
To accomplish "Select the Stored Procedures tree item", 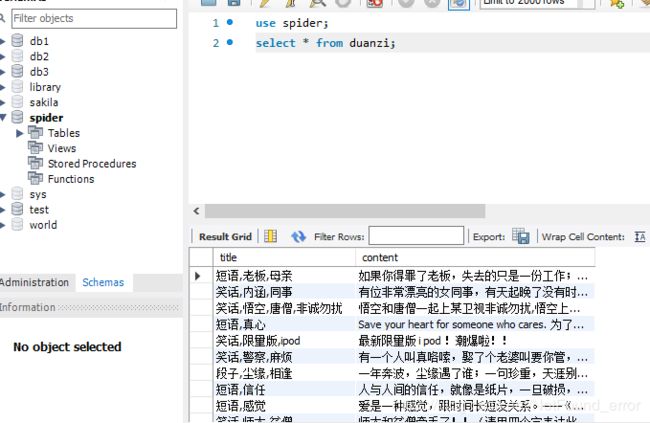I will pos(92,164).
